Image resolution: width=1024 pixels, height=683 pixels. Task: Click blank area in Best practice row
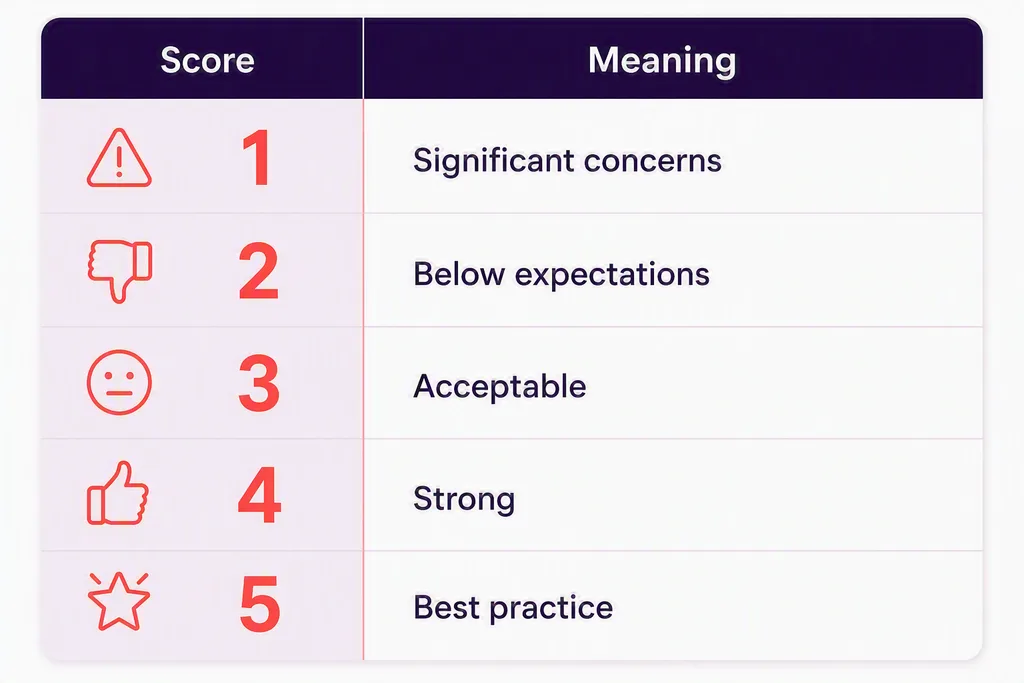[797, 606]
